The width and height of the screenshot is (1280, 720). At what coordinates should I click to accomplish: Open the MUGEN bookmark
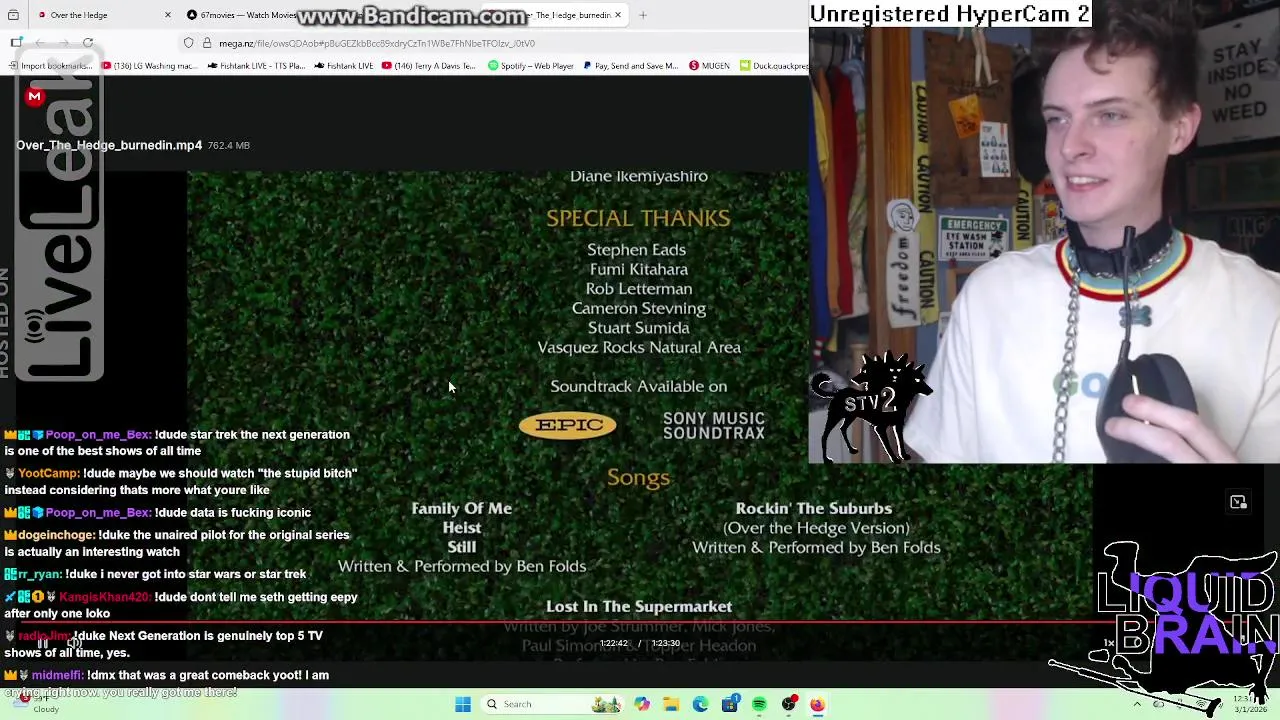709,66
